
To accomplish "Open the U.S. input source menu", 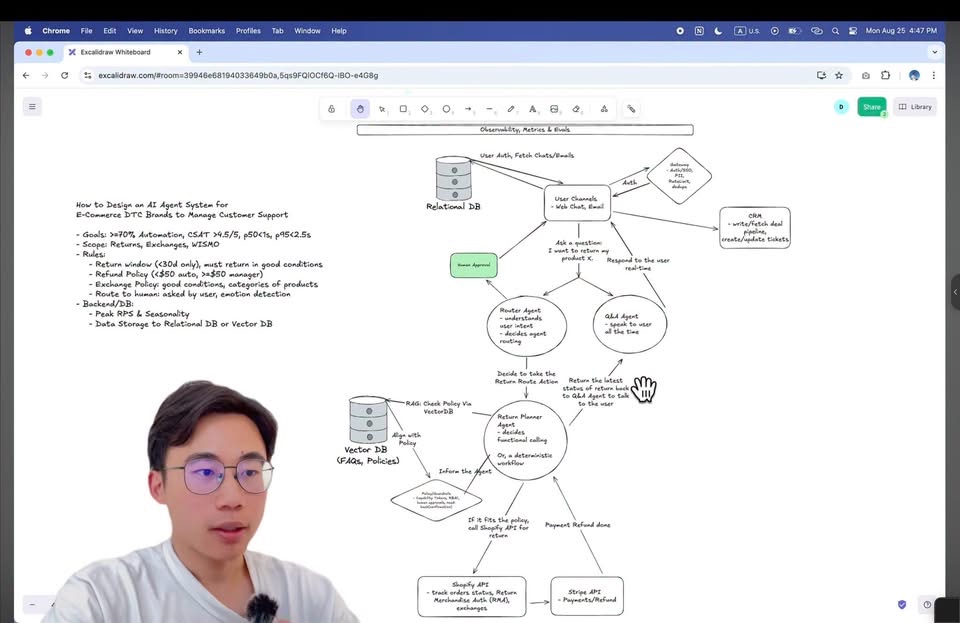I will click(747, 31).
